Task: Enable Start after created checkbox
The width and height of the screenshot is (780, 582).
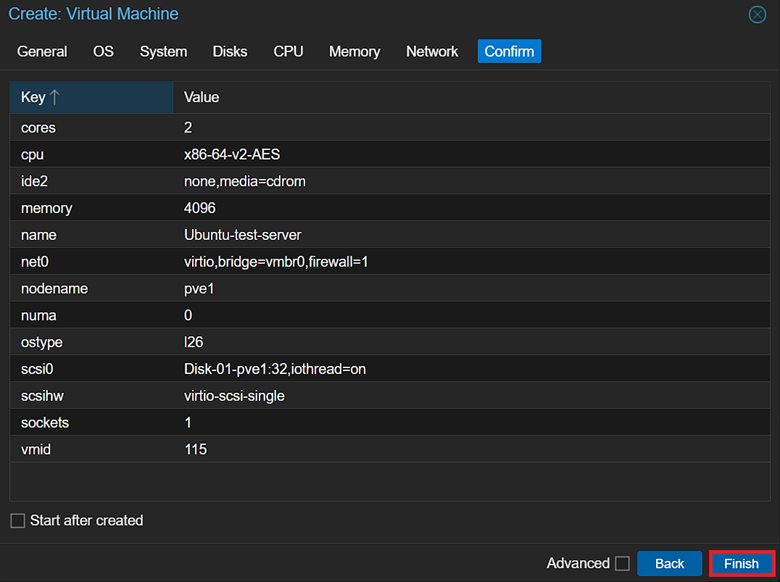Action: (18, 521)
